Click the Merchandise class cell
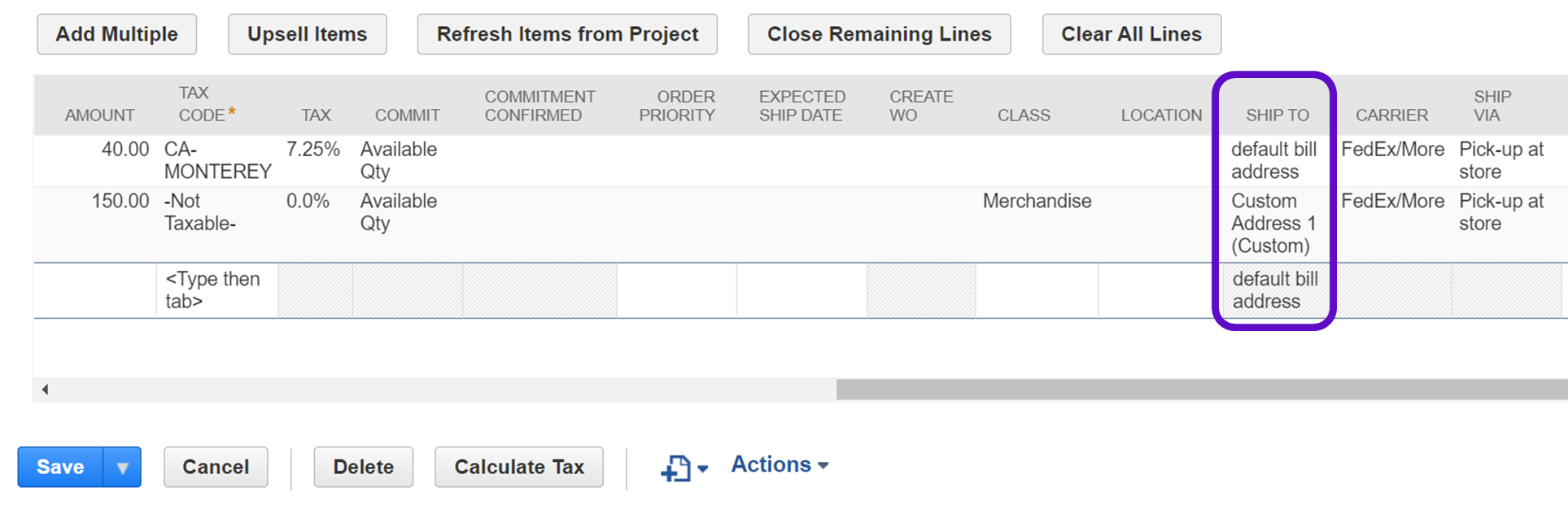This screenshot has height=505, width=1568. pos(1037,202)
